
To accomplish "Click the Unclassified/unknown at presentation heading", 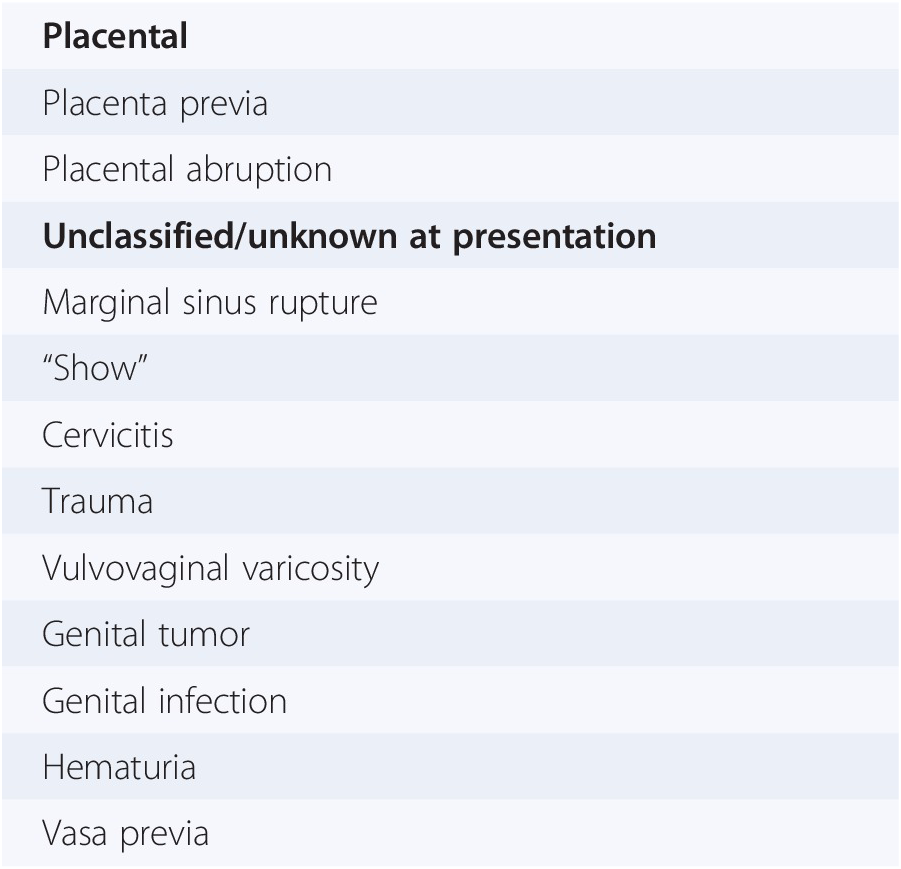I will 349,236.
